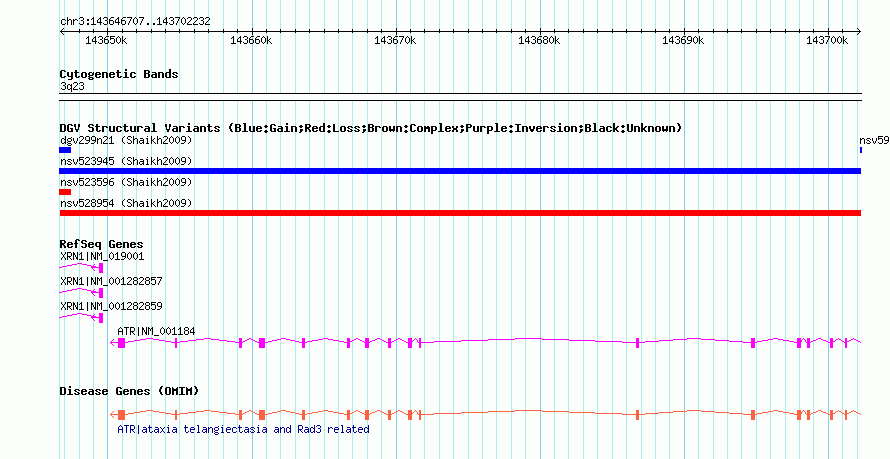The image size is (890, 459).
Task: Open ATR|ataxia telangiectasia and Rad3 related link
Action: pos(243,429)
